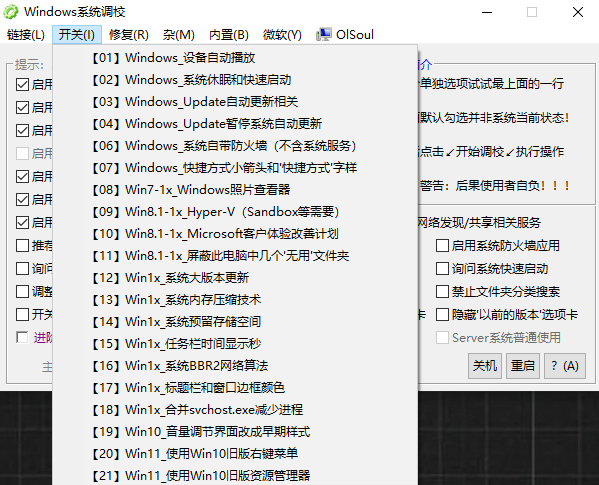Click the ? (A) help button
599x485 pixels.
[x=565, y=366]
